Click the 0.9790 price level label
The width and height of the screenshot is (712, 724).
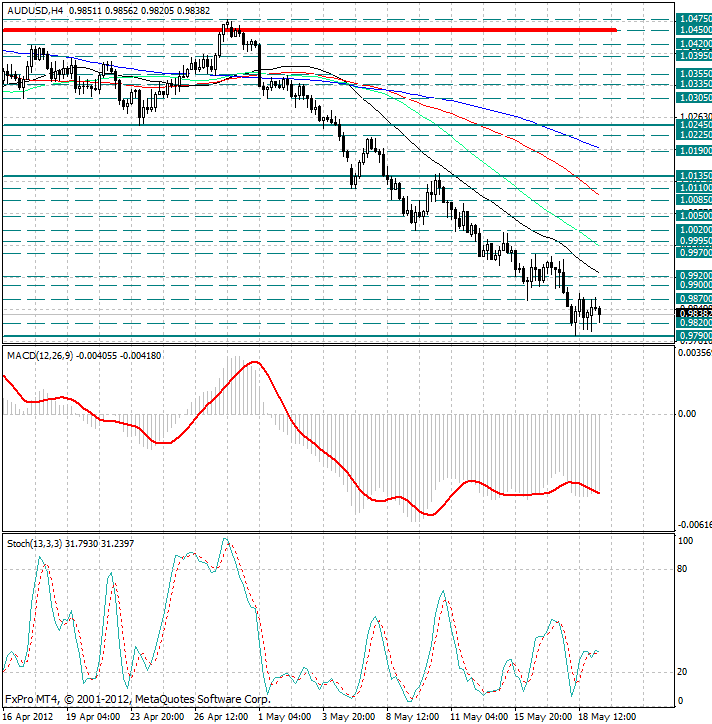(694, 336)
